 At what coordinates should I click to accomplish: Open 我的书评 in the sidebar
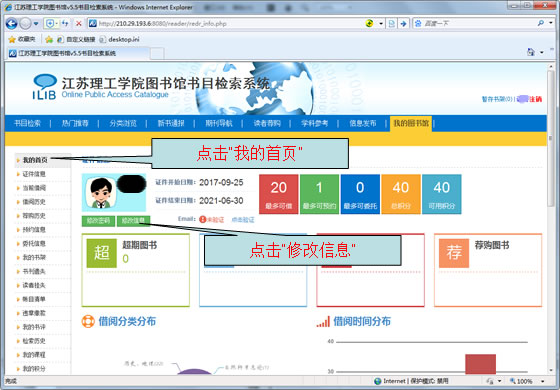pos(34,327)
